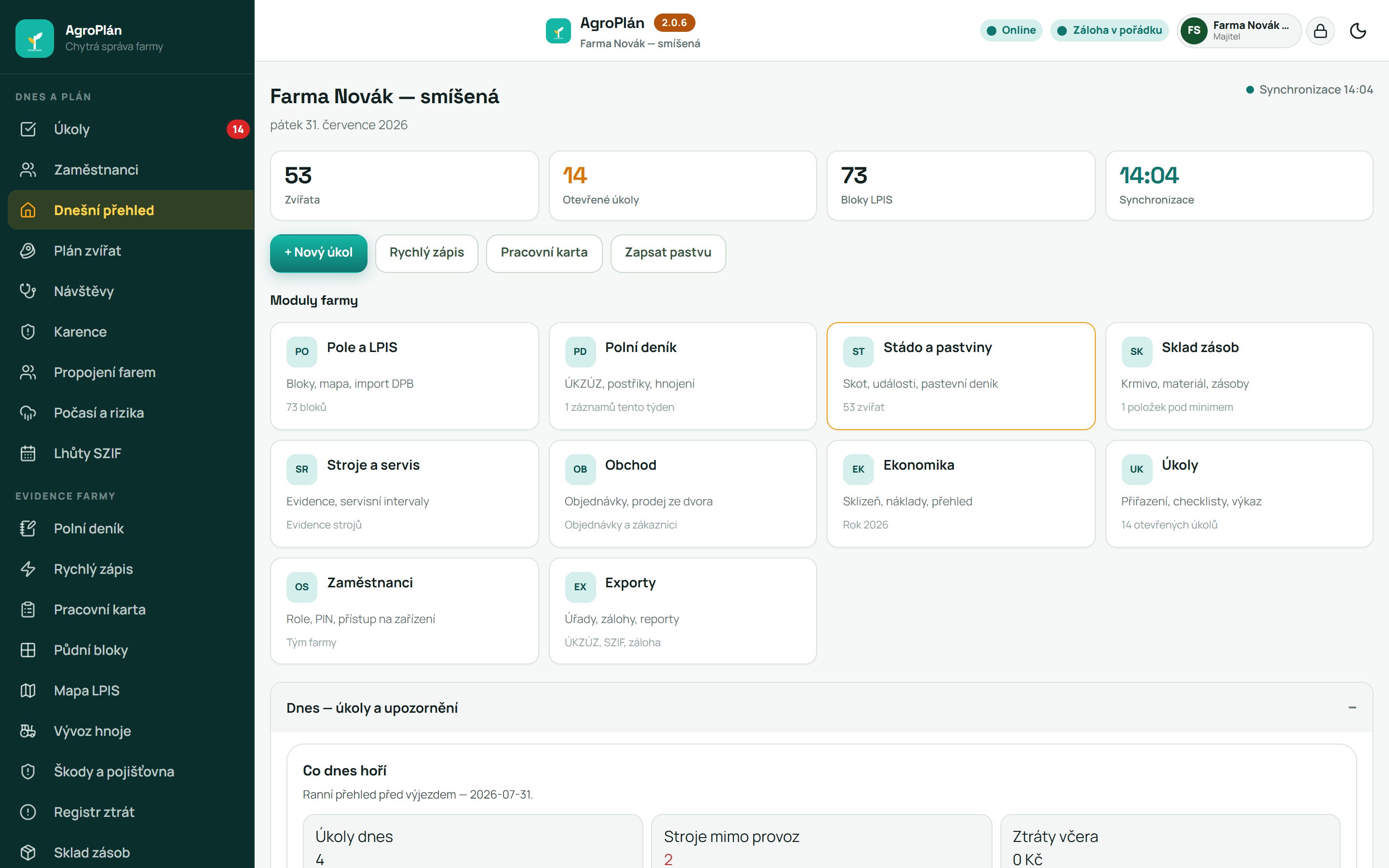1389x868 pixels.
Task: Open Polní deník in the sidebar
Action: (131, 529)
